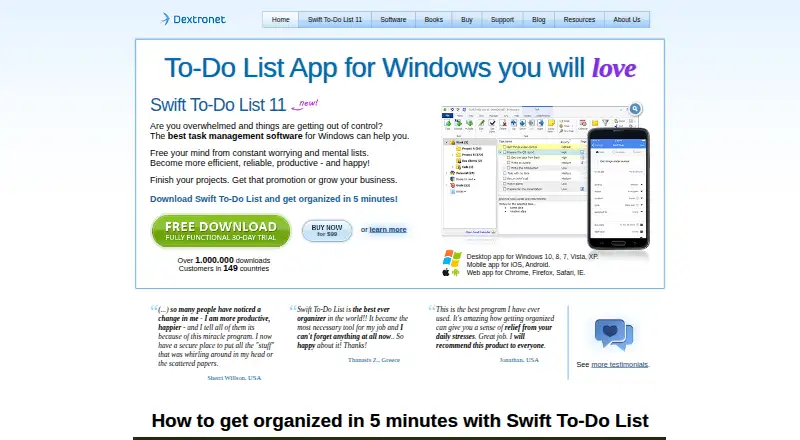
Task: Click 'Desktop app for Windows 10, 8, 7' text
Action: coord(532,257)
